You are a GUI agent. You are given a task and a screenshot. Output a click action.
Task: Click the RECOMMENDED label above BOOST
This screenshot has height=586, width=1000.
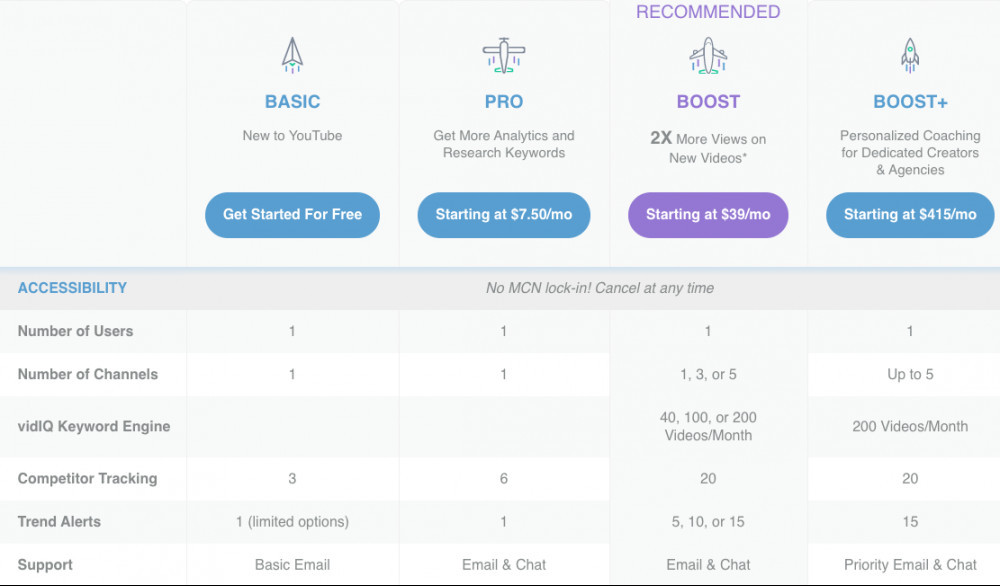(708, 11)
